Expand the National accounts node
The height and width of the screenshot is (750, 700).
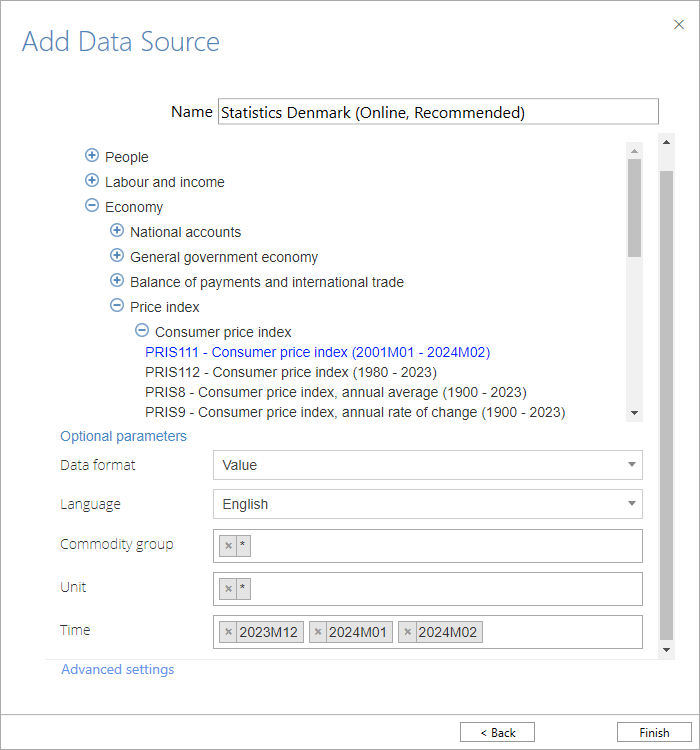117,231
